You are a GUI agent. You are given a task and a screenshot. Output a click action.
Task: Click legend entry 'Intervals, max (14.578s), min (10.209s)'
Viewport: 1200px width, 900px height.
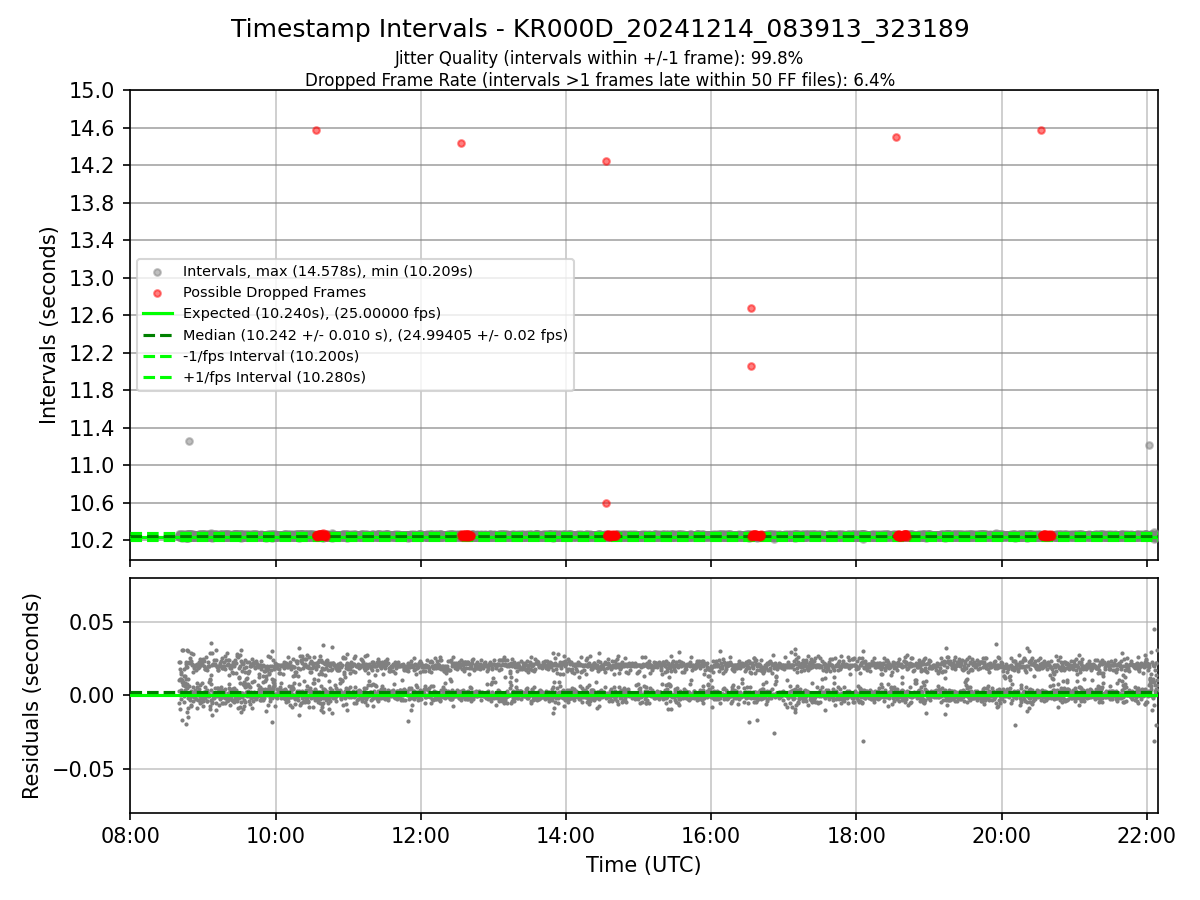pyautogui.click(x=327, y=271)
